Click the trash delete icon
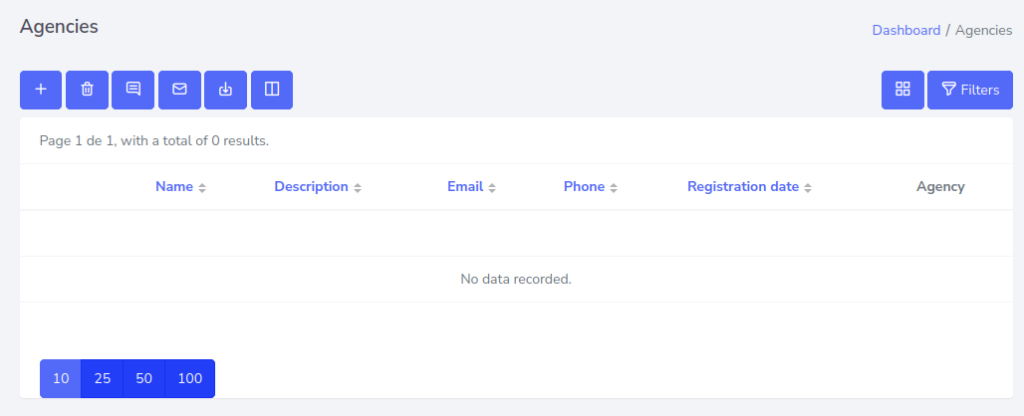The image size is (1024, 416). click(x=87, y=90)
